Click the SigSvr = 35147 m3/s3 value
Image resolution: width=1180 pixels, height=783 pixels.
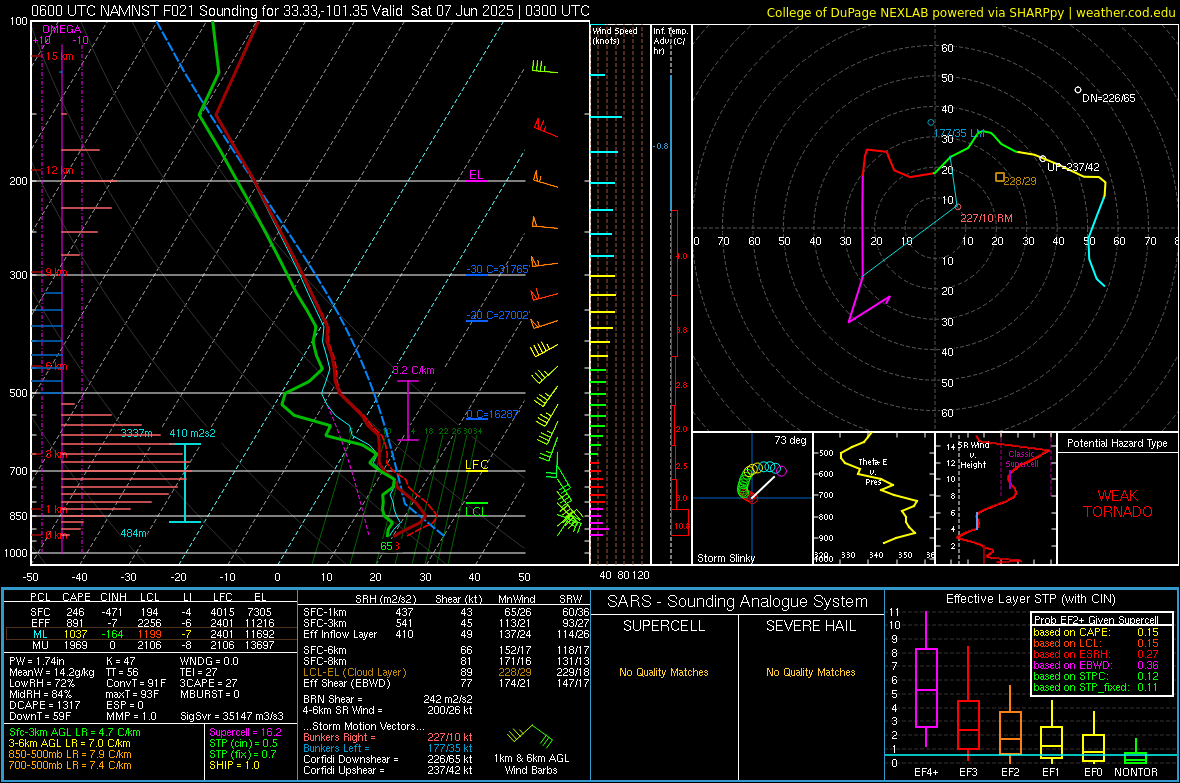(x=232, y=716)
